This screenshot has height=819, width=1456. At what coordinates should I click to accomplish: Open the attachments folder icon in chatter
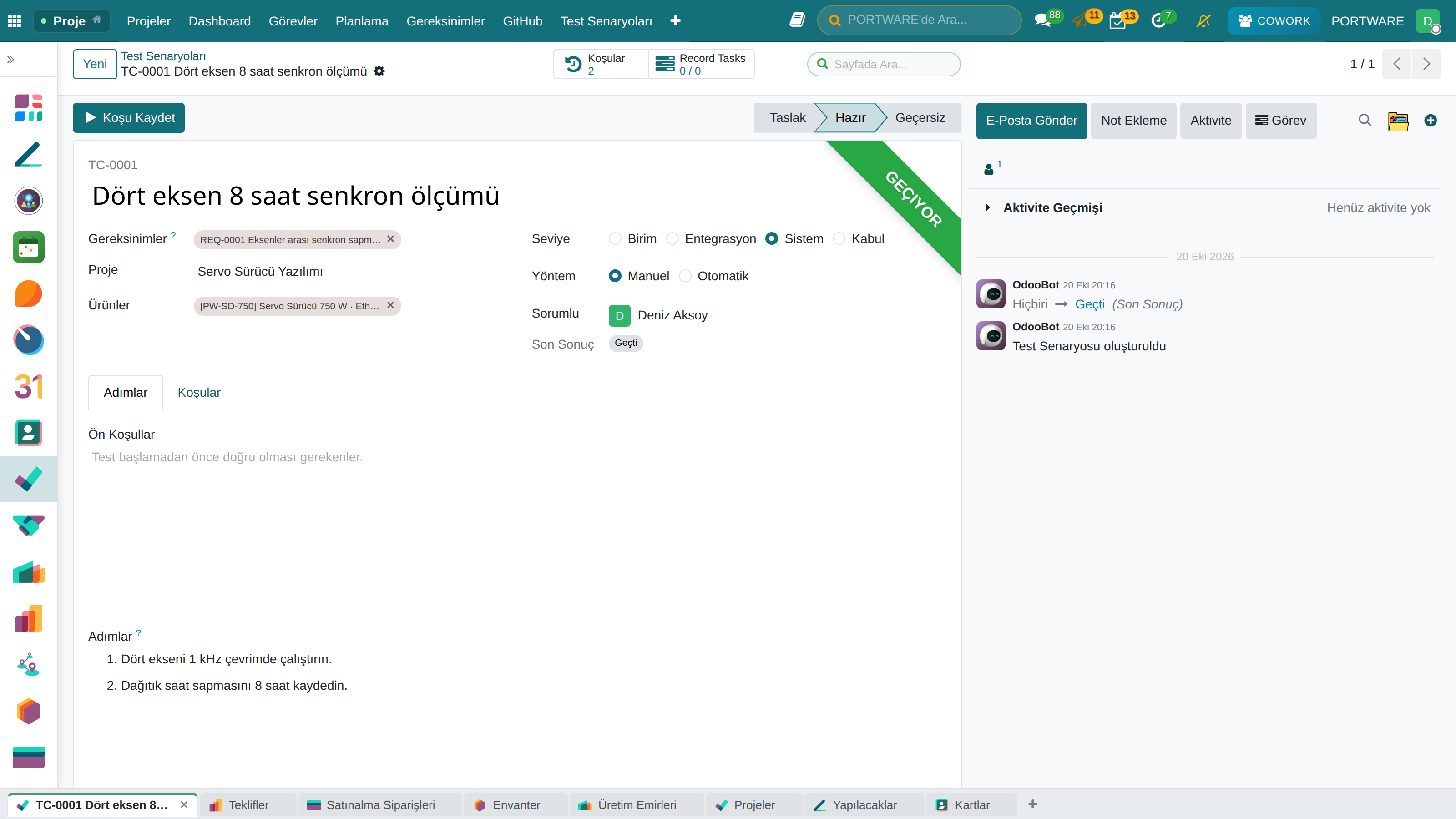pos(1398,121)
